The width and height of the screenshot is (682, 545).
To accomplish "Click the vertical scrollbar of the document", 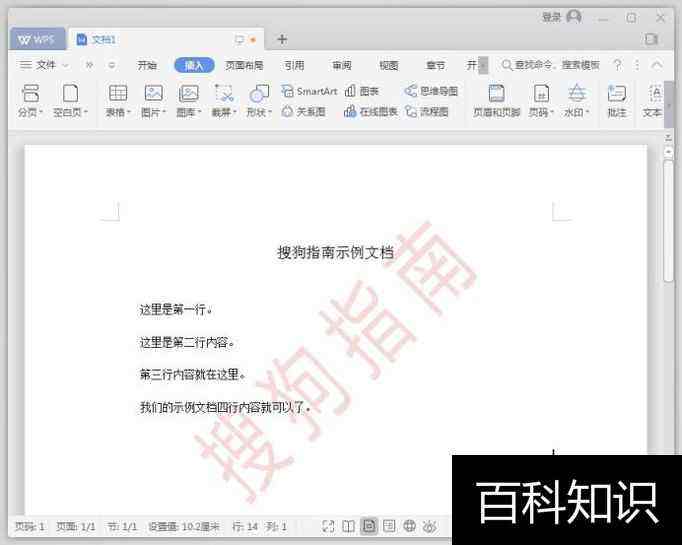I will [x=668, y=220].
